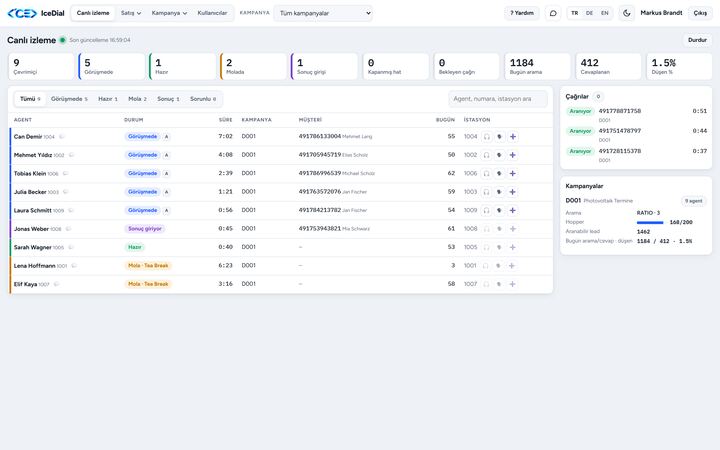The width and height of the screenshot is (720, 450).
Task: Click the Hopper progress bar
Action: (x=650, y=222)
